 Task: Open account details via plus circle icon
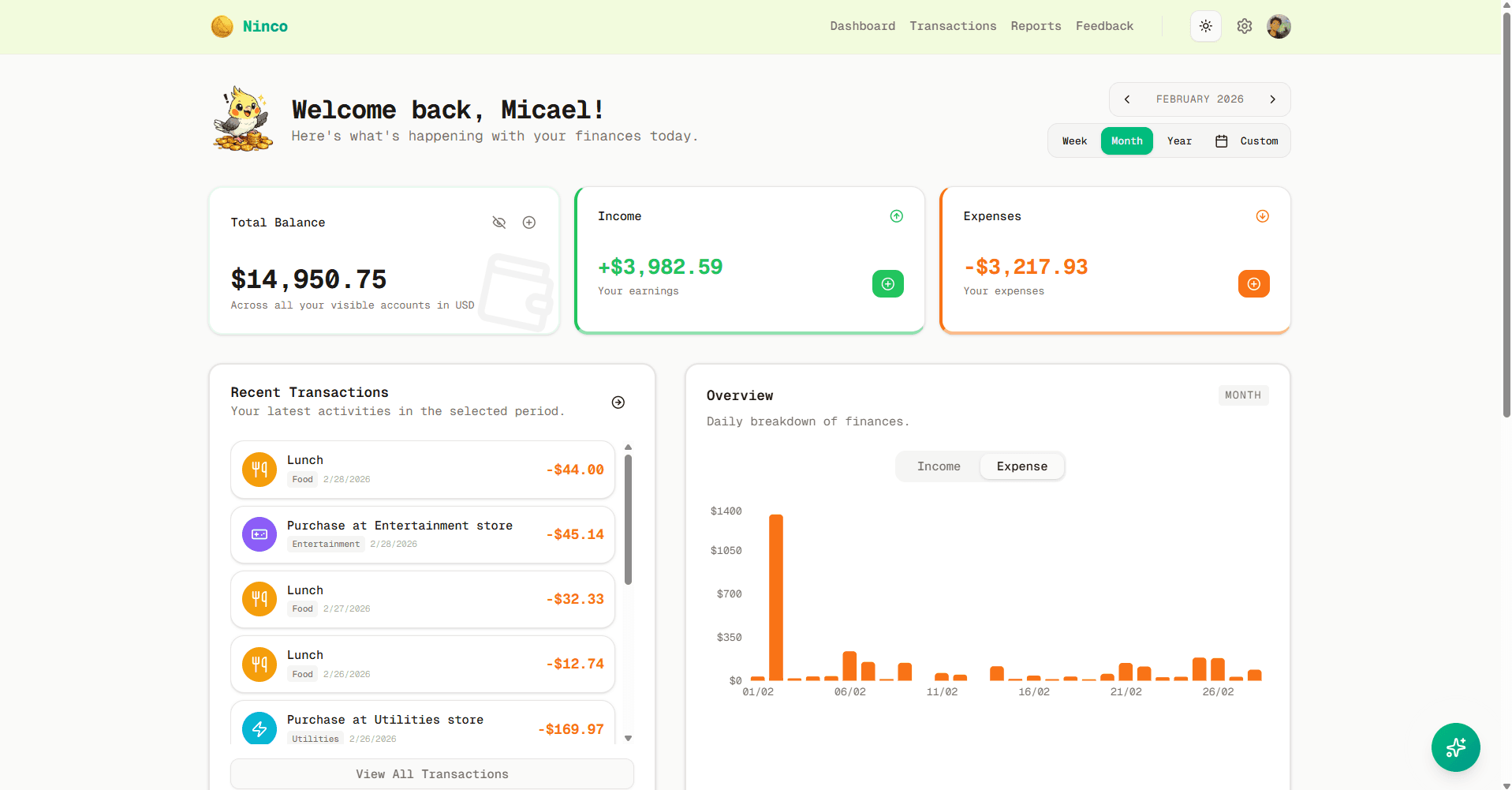coord(528,223)
